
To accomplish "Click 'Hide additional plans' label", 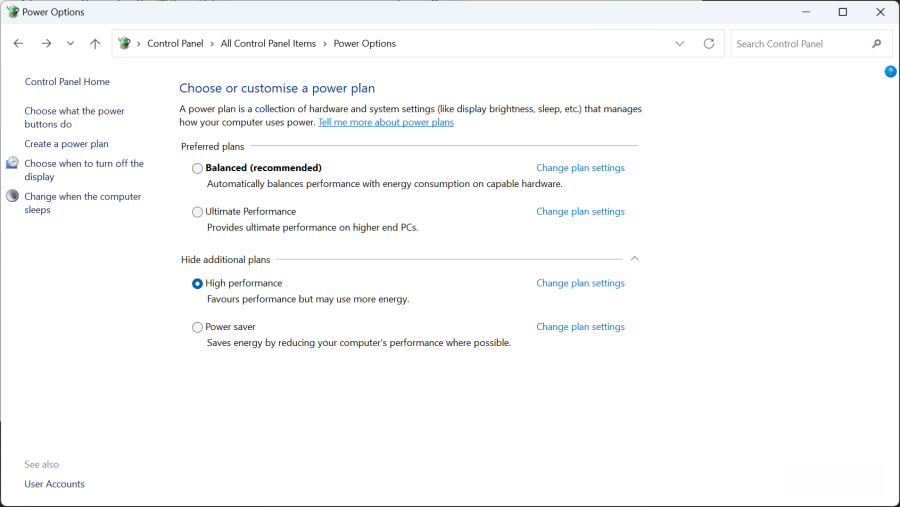I will (x=226, y=260).
